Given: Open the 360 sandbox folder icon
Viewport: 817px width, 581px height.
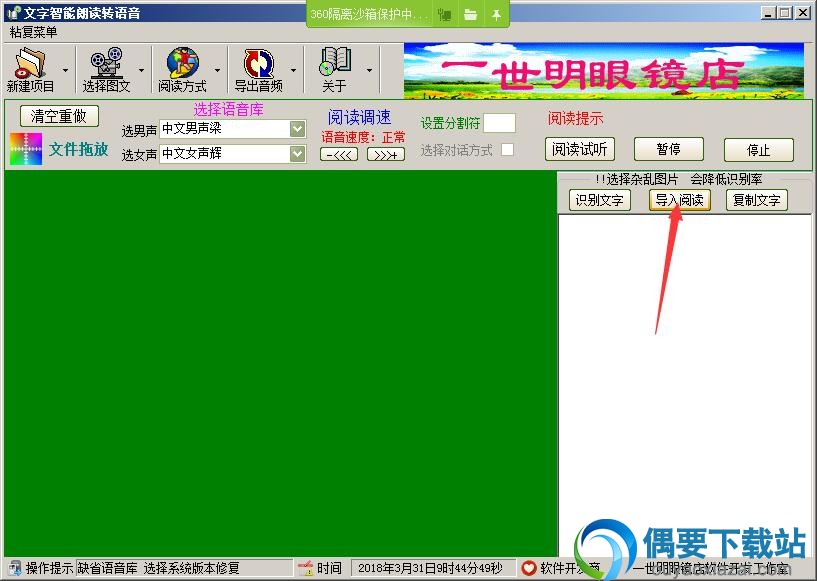Looking at the screenshot, I should pyautogui.click(x=471, y=15).
